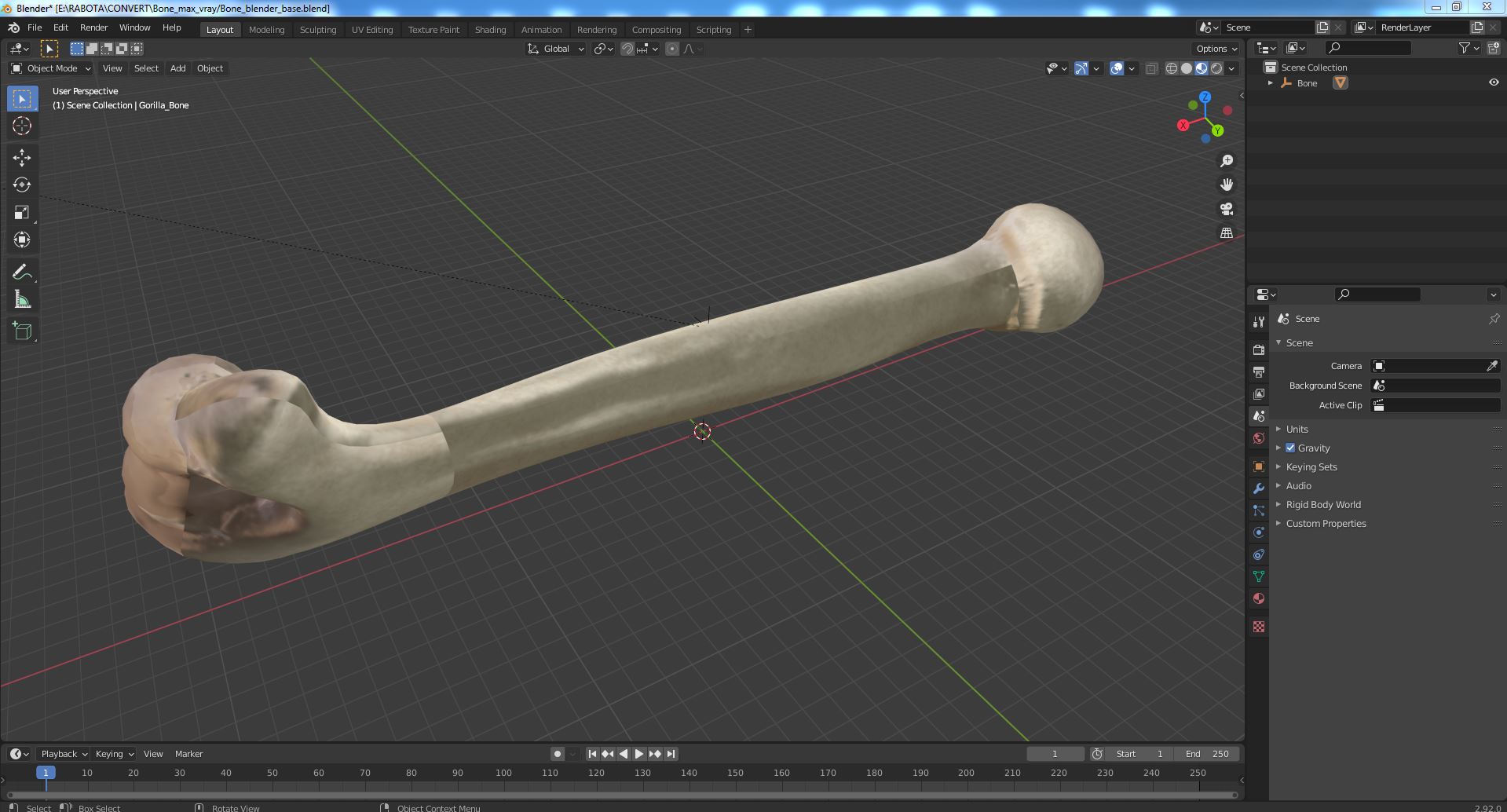Click the zoom view magnifier icon
1507x812 pixels.
pyautogui.click(x=1227, y=161)
